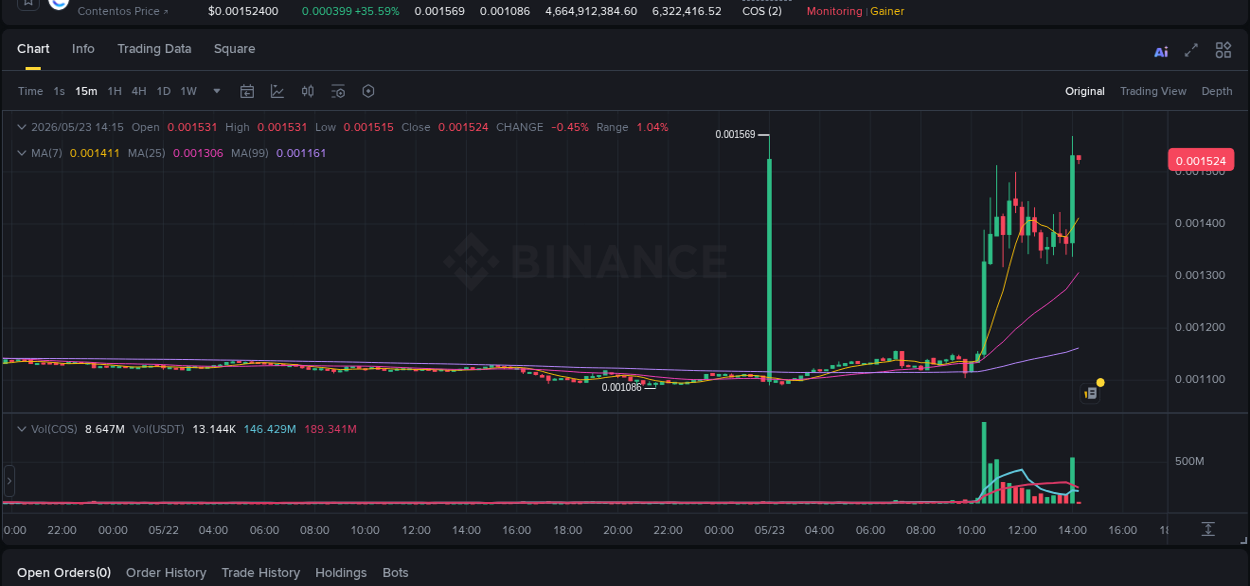Select the 15m time interval

[x=86, y=91]
